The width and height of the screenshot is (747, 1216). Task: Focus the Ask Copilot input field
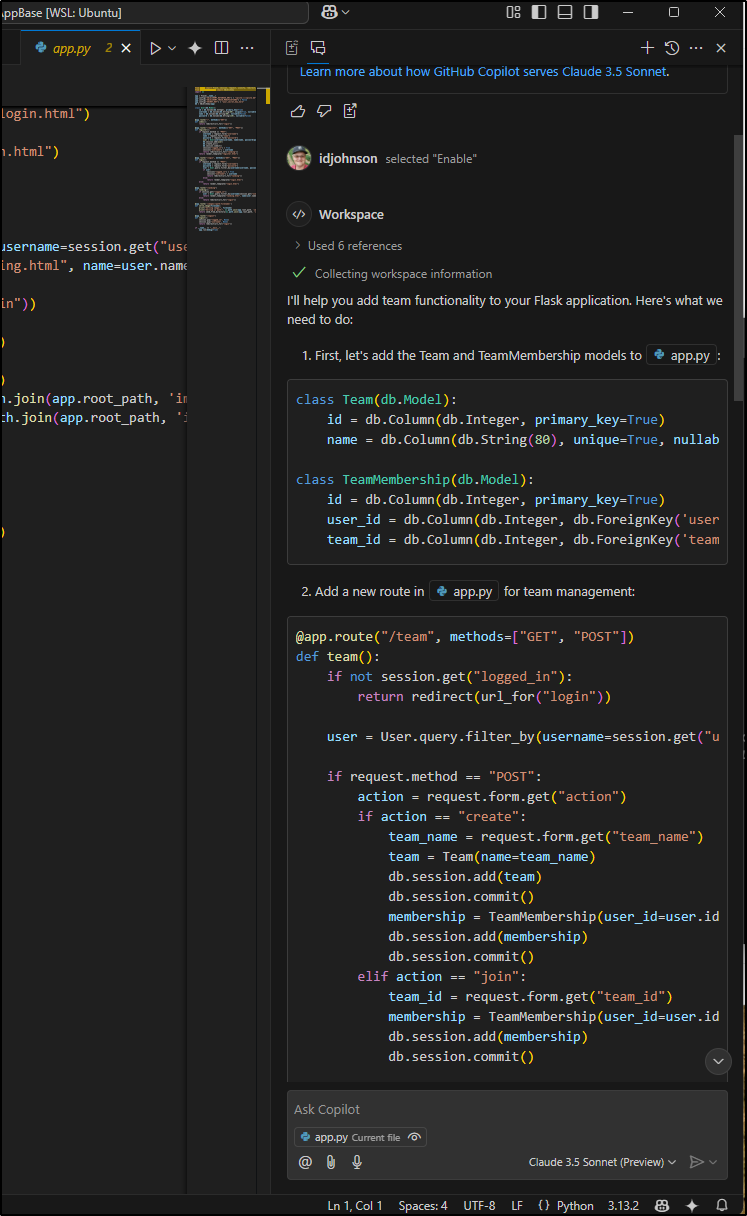(507, 1109)
